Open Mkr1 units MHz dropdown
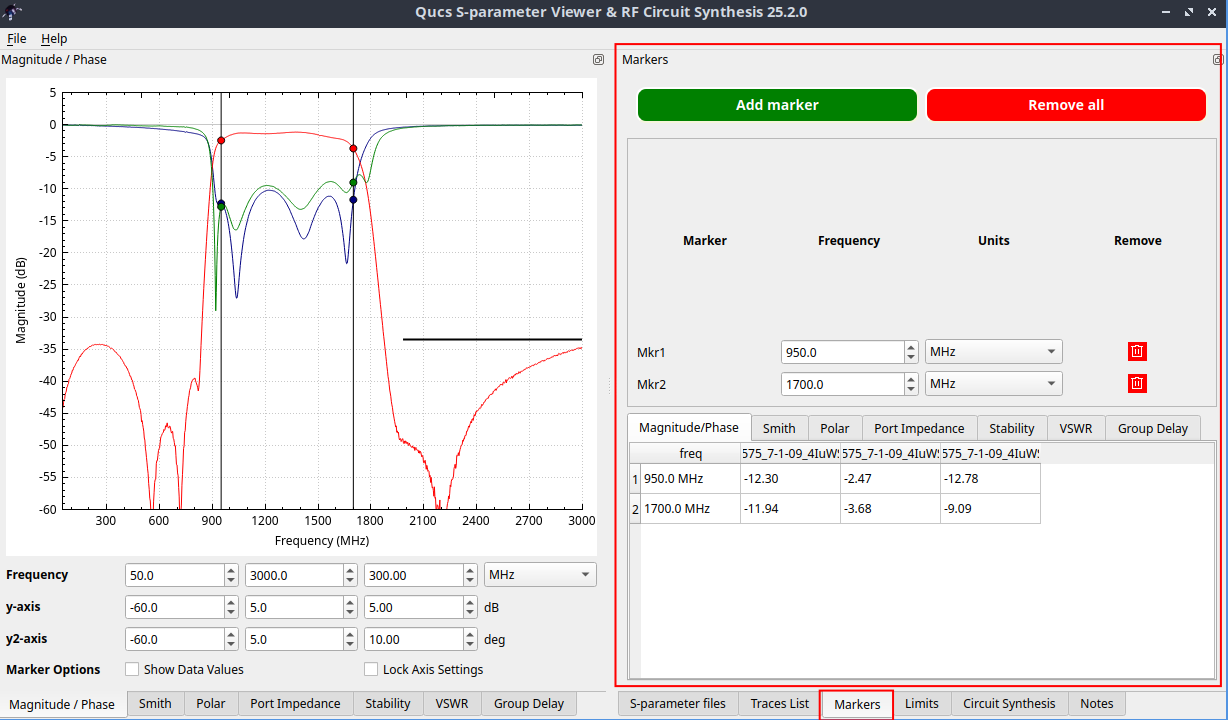 pyautogui.click(x=993, y=352)
